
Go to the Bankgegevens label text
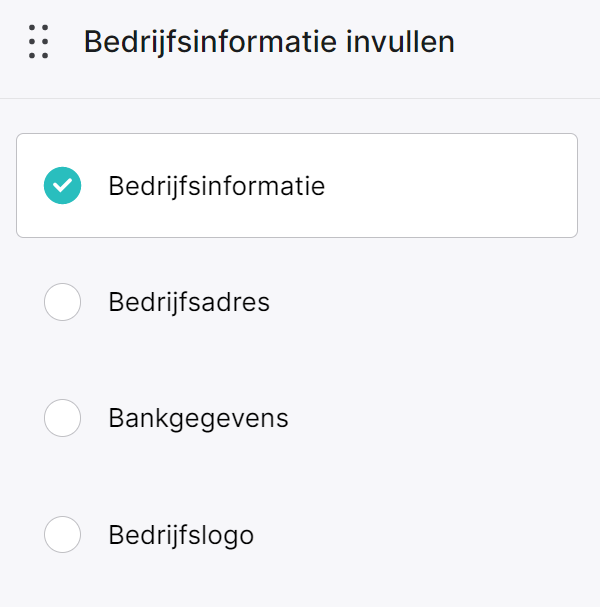198,419
